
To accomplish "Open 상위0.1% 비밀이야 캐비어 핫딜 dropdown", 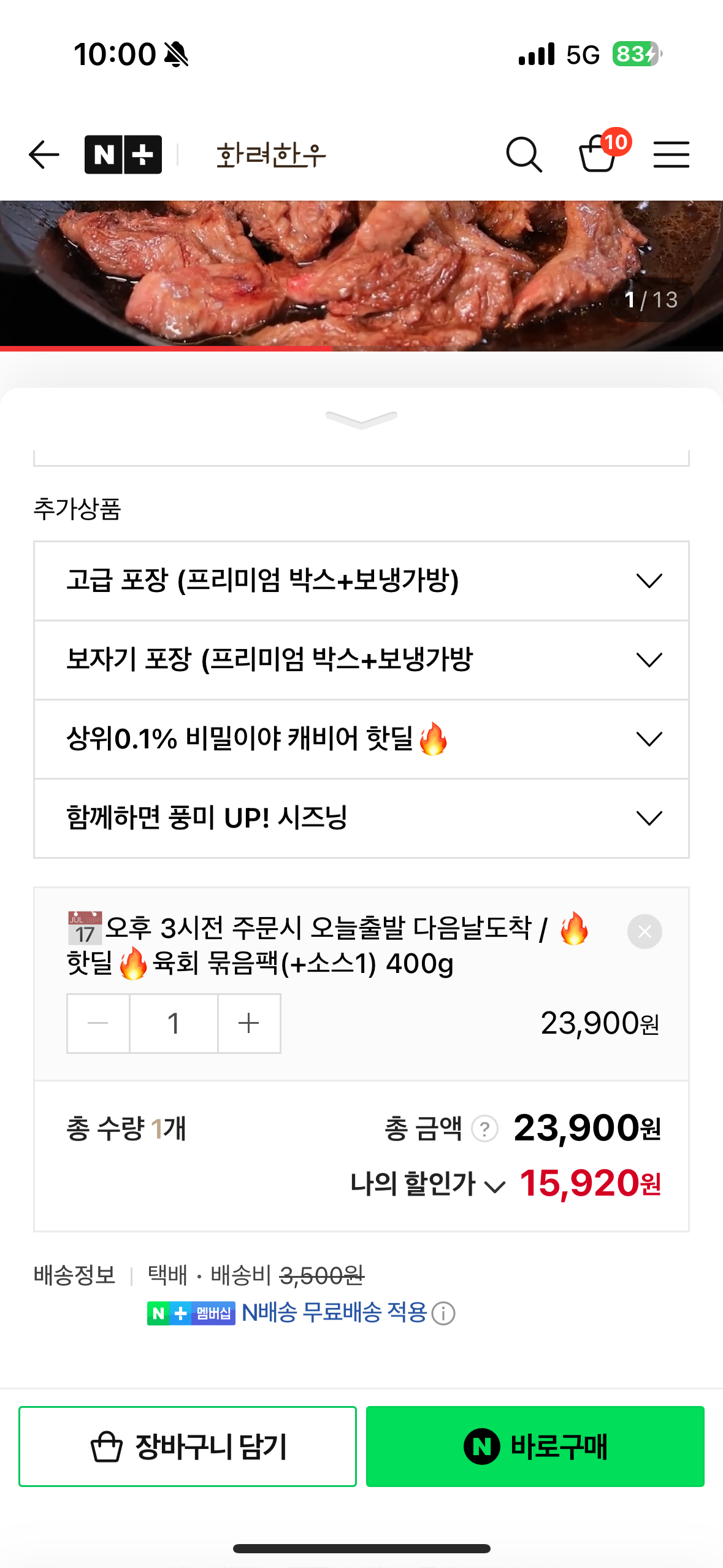I will coord(361,739).
